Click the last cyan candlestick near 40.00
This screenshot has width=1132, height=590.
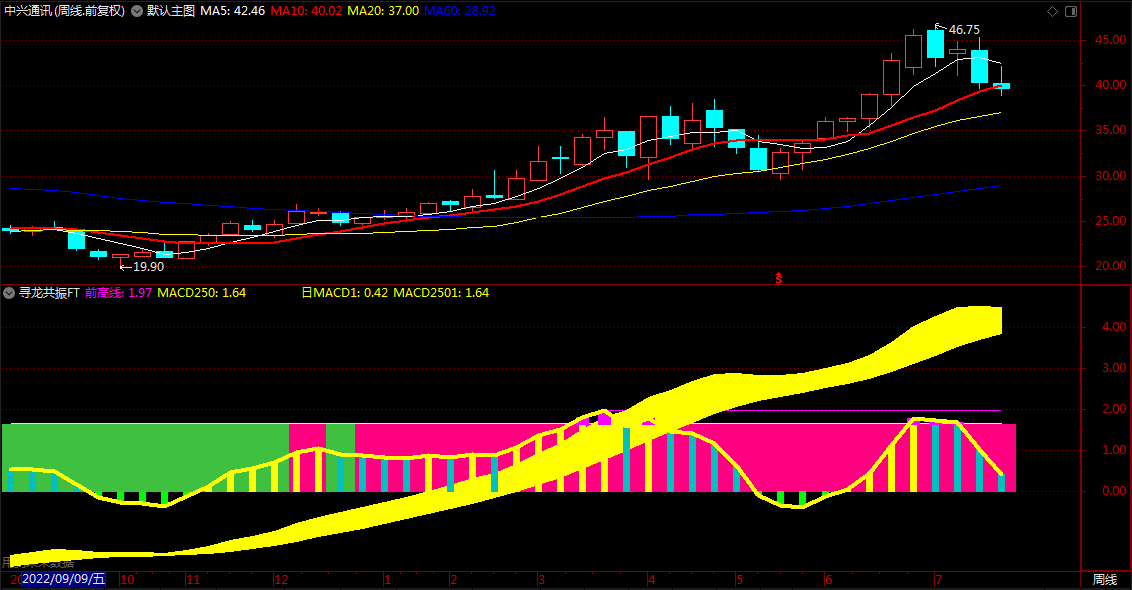pos(1001,86)
